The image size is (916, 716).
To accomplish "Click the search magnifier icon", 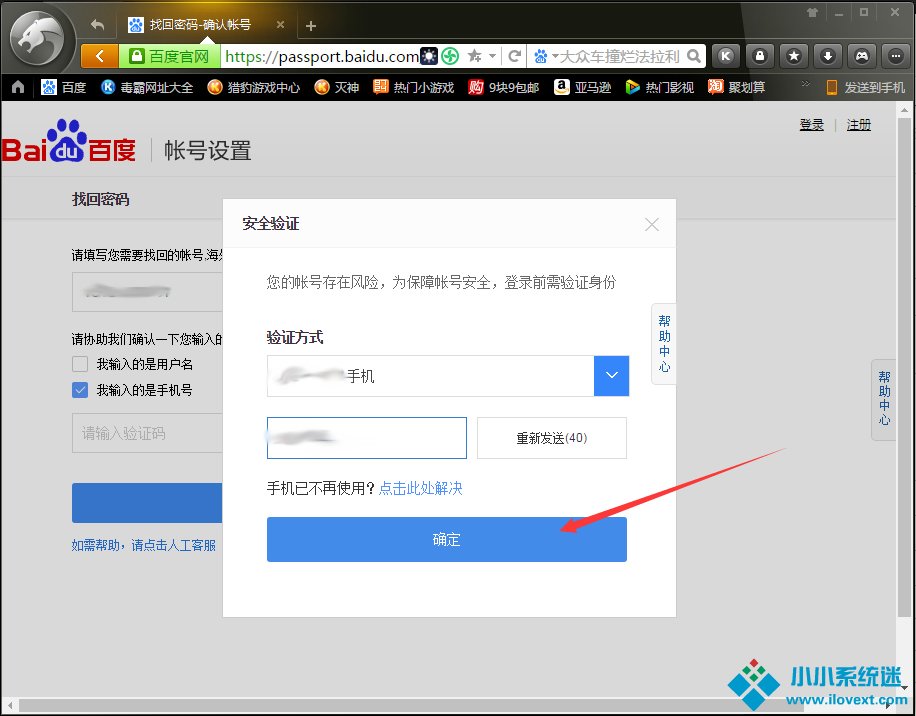I will pos(694,56).
